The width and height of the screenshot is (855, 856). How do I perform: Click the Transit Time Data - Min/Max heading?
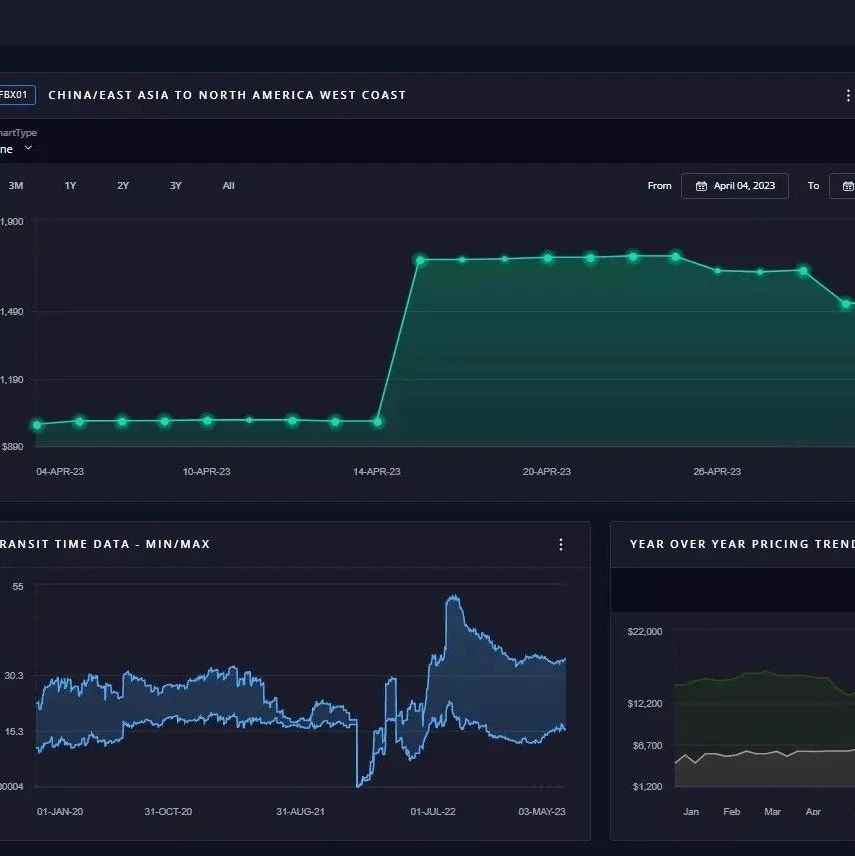tap(105, 544)
